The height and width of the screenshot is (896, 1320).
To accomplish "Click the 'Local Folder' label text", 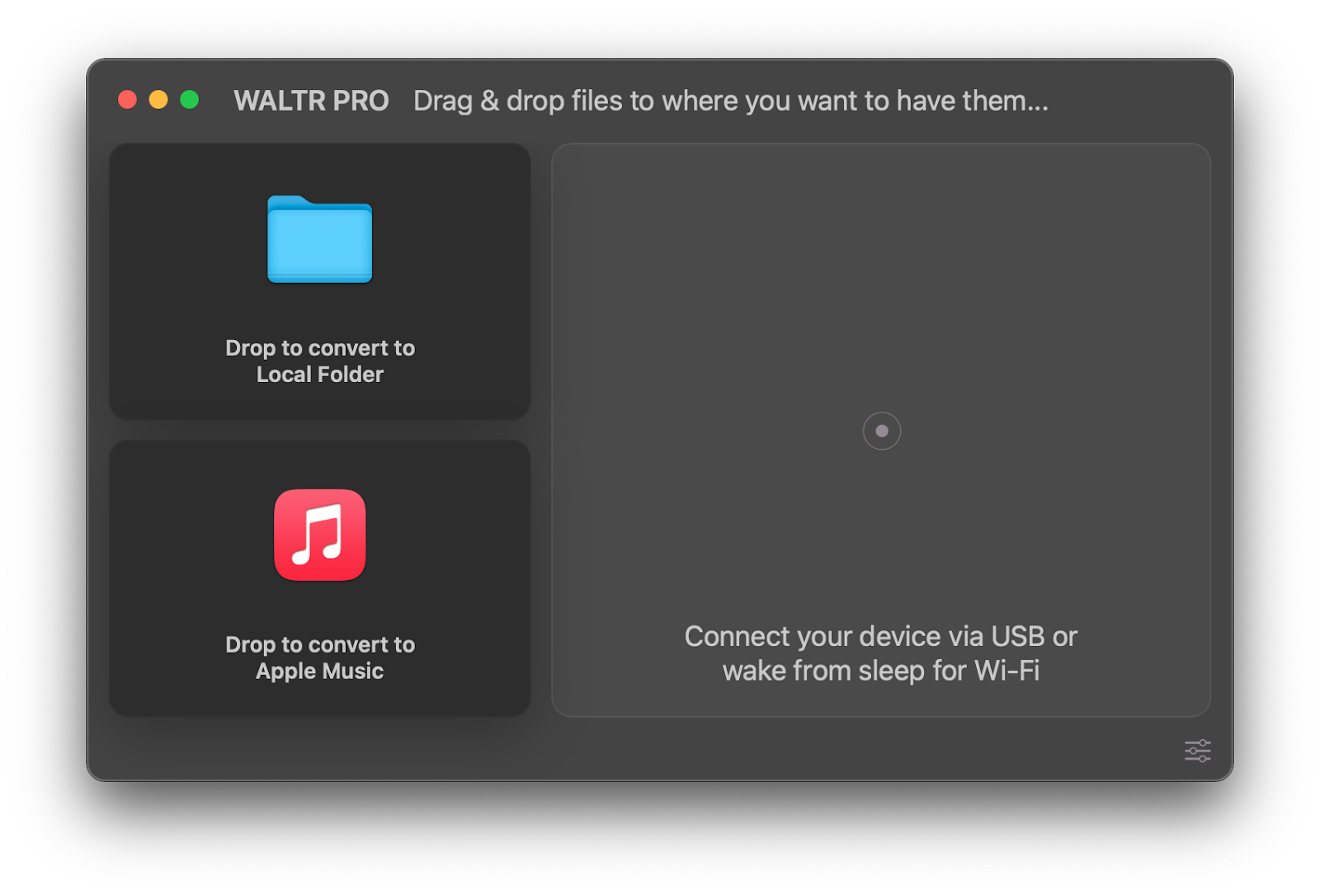I will point(320,375).
